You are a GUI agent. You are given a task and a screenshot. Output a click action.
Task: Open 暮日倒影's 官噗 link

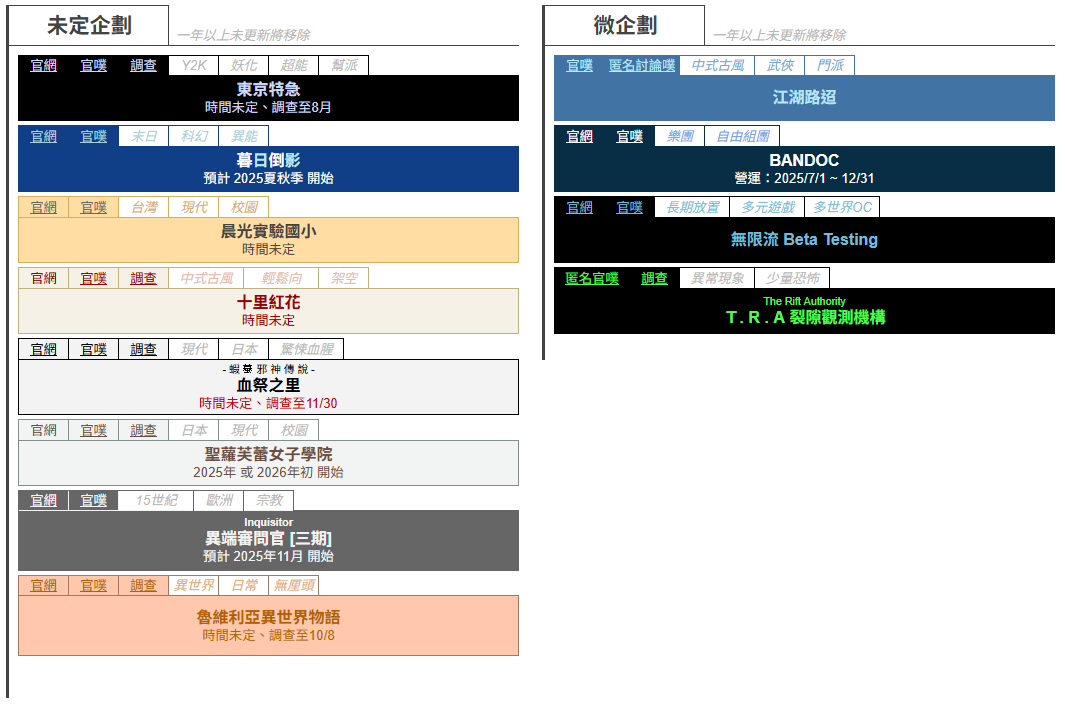[93, 137]
